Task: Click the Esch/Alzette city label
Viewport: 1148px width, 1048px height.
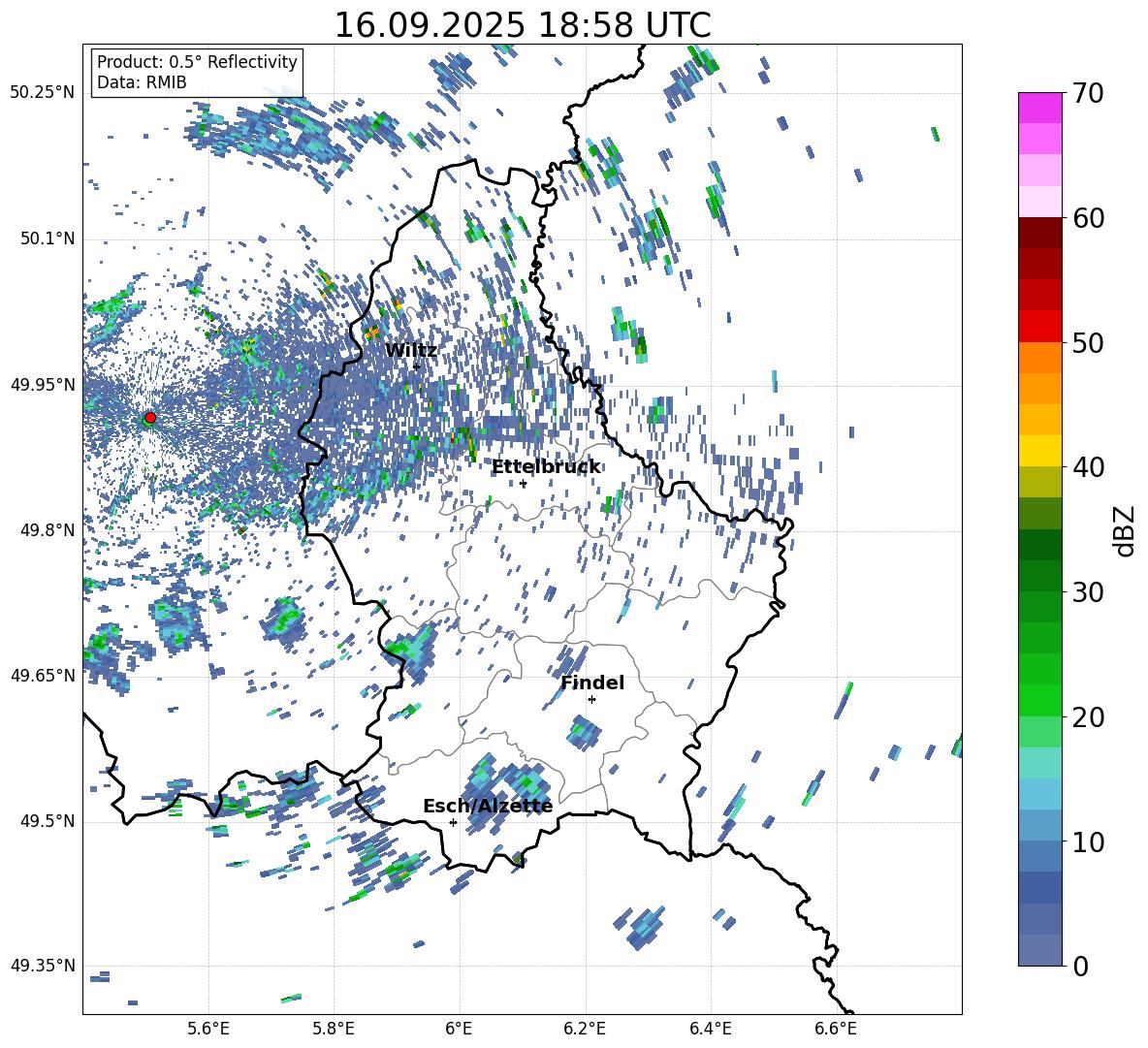Action: 488,806
